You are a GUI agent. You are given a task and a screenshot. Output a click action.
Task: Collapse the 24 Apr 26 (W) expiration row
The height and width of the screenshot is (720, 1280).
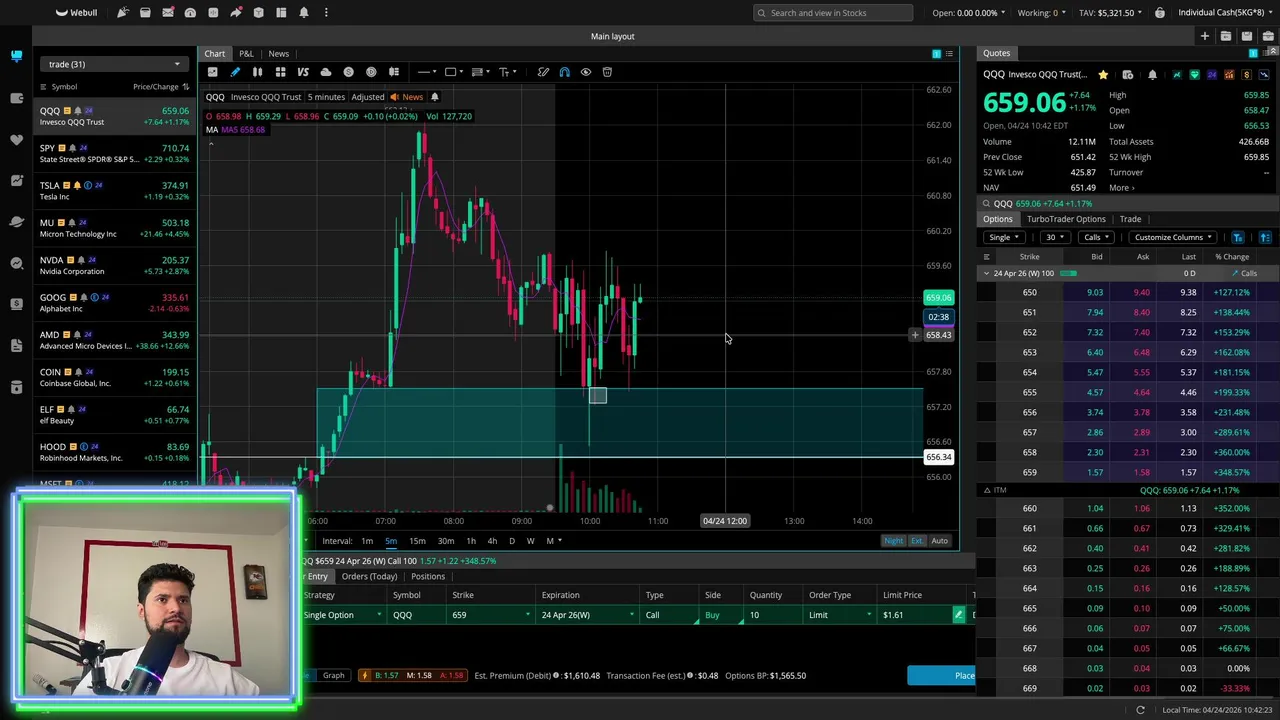coord(987,273)
